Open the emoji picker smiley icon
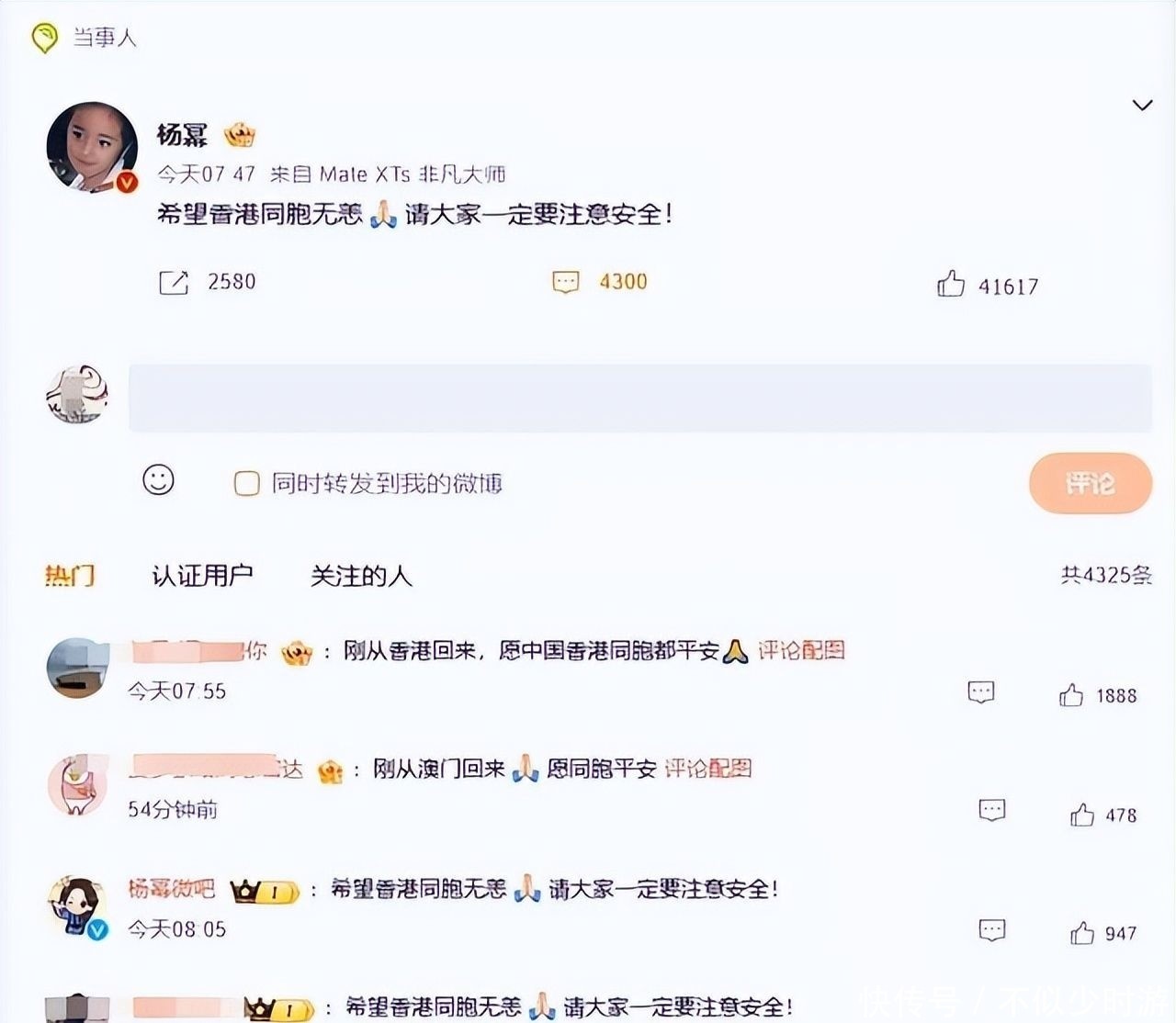 click(158, 479)
